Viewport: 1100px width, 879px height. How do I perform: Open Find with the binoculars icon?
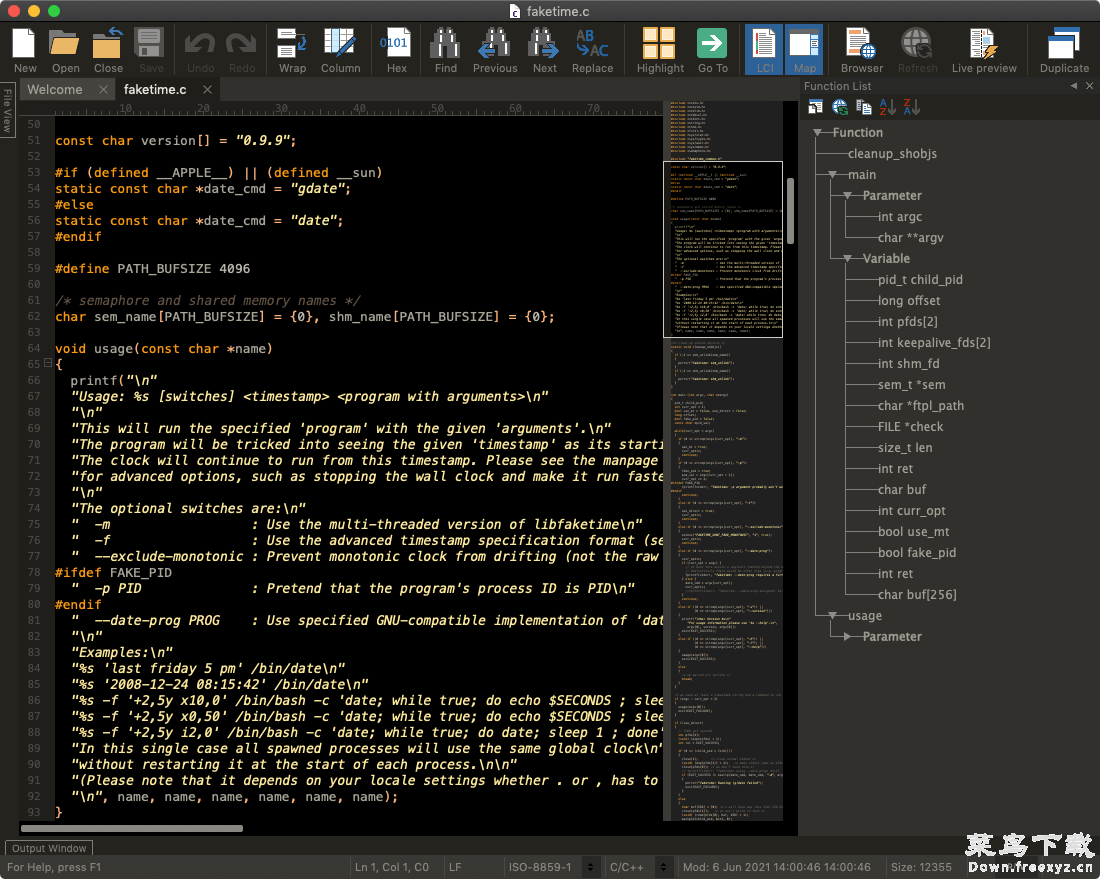tap(445, 50)
